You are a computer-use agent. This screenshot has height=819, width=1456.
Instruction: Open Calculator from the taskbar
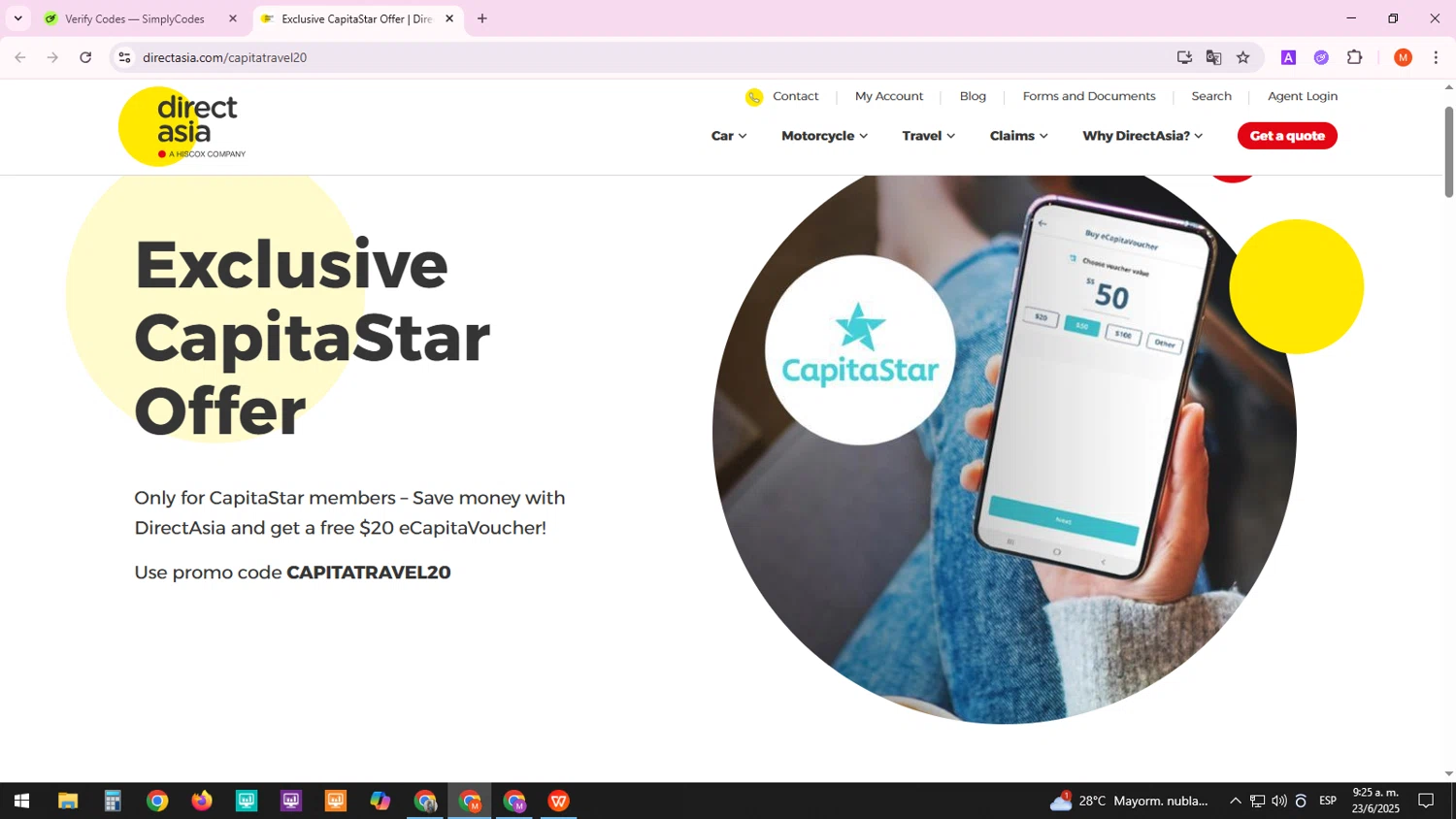[x=113, y=801]
